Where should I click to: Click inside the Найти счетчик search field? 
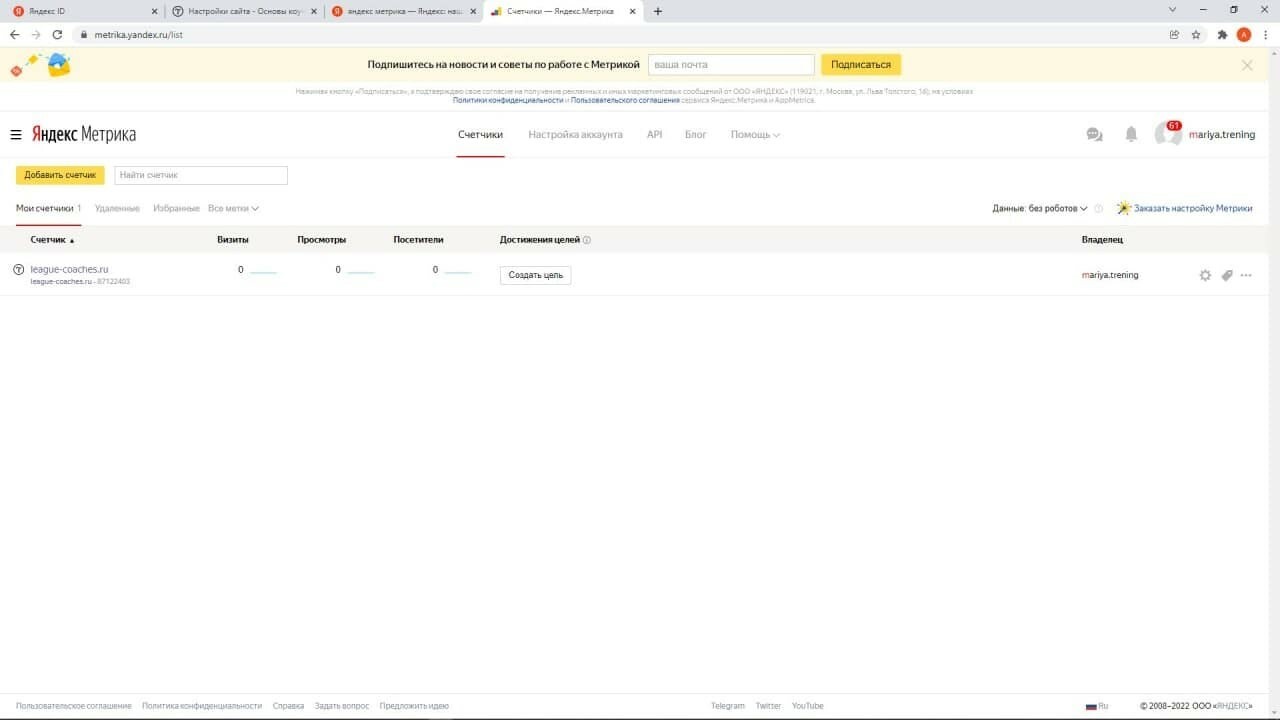point(201,175)
